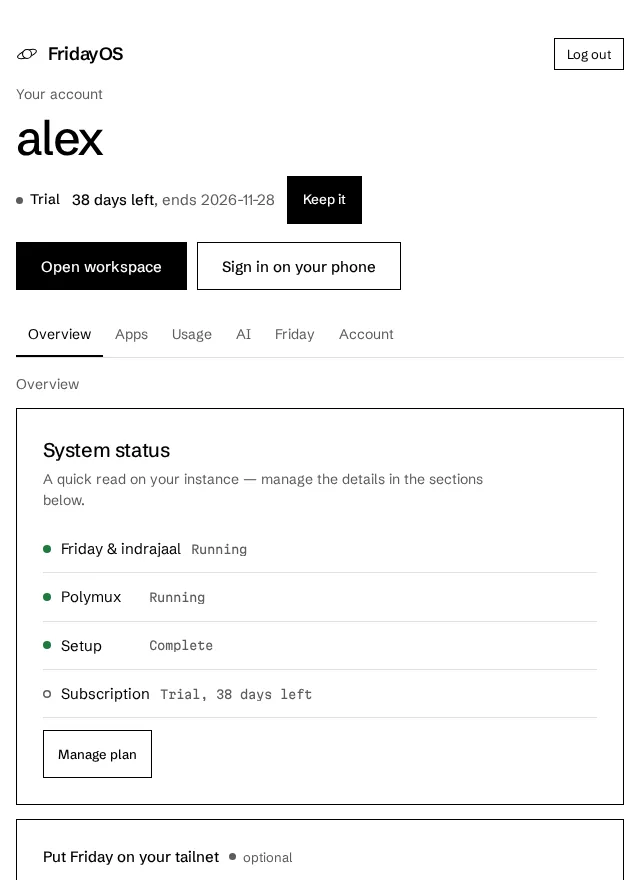Click the dot before optional label
This screenshot has width=640, height=880.
[x=232, y=856]
